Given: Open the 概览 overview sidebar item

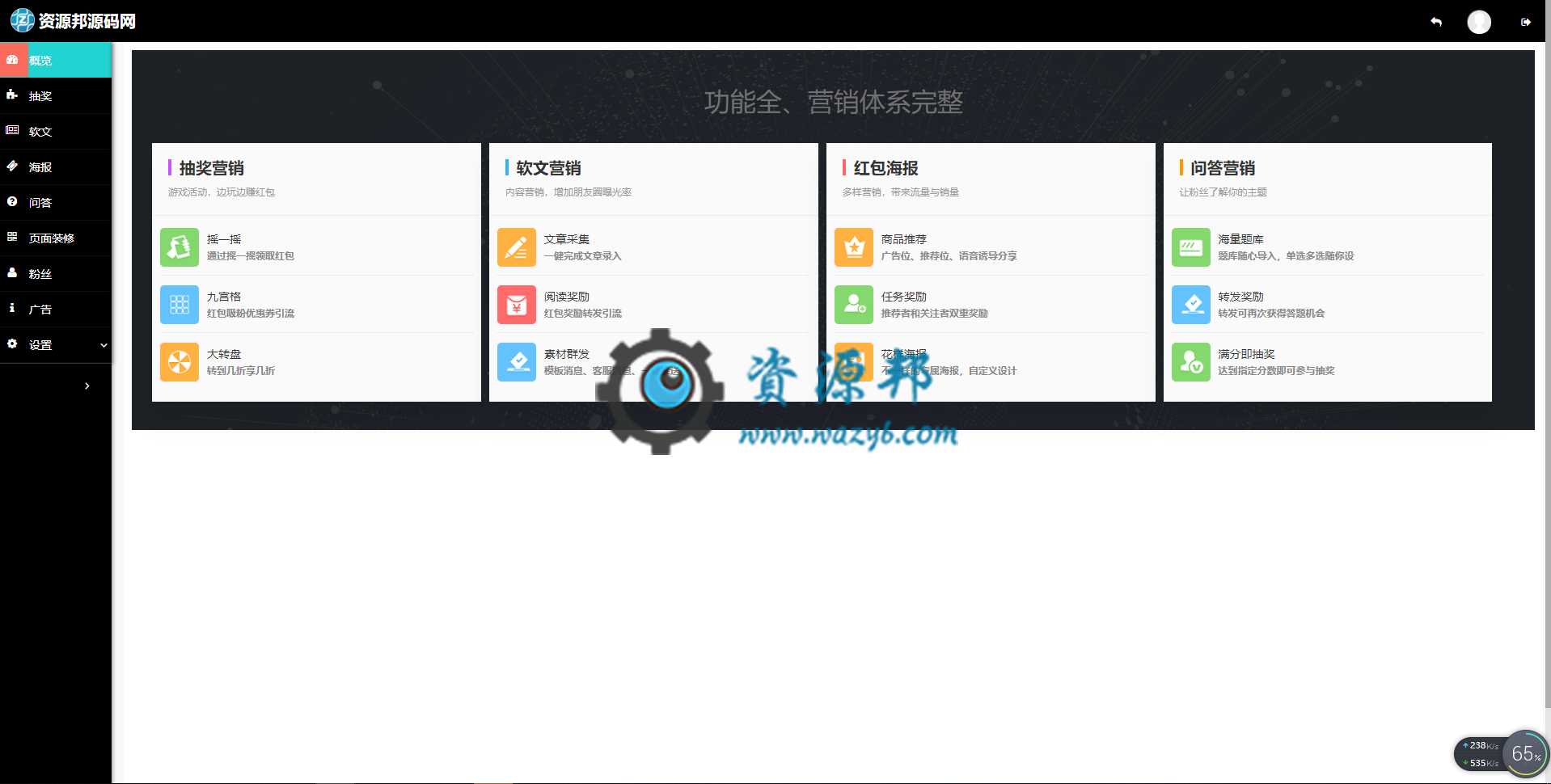Looking at the screenshot, I should click(x=56, y=61).
